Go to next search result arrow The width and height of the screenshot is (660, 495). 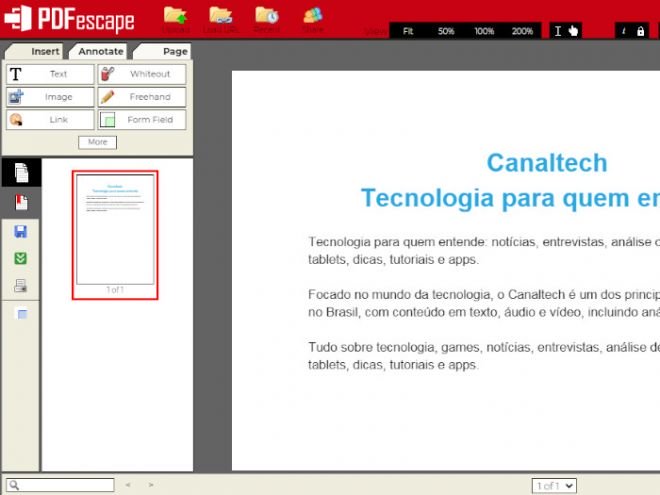151,485
